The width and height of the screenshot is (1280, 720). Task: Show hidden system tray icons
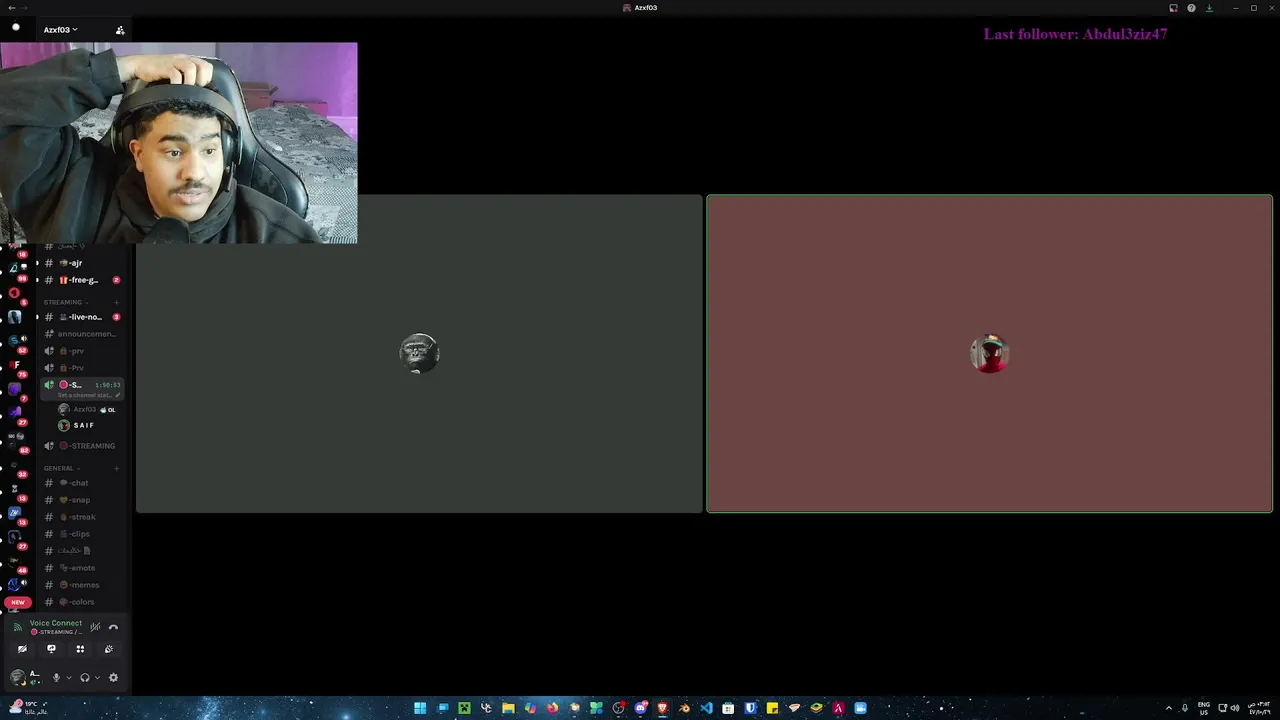click(1169, 708)
